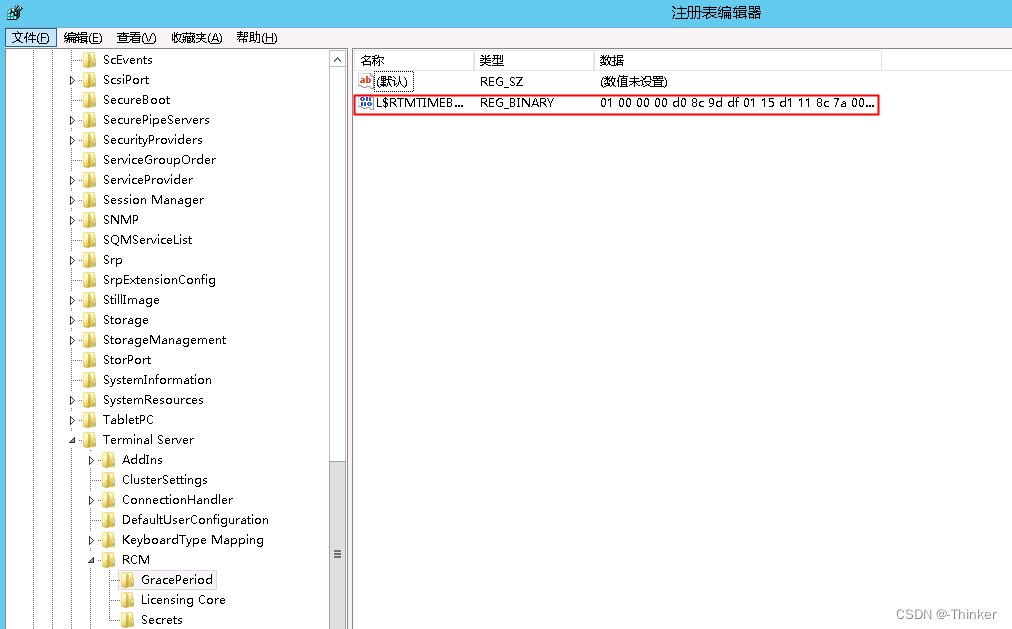Sort values by the 名称 column header
The width and height of the screenshot is (1012, 629).
pyautogui.click(x=412, y=60)
